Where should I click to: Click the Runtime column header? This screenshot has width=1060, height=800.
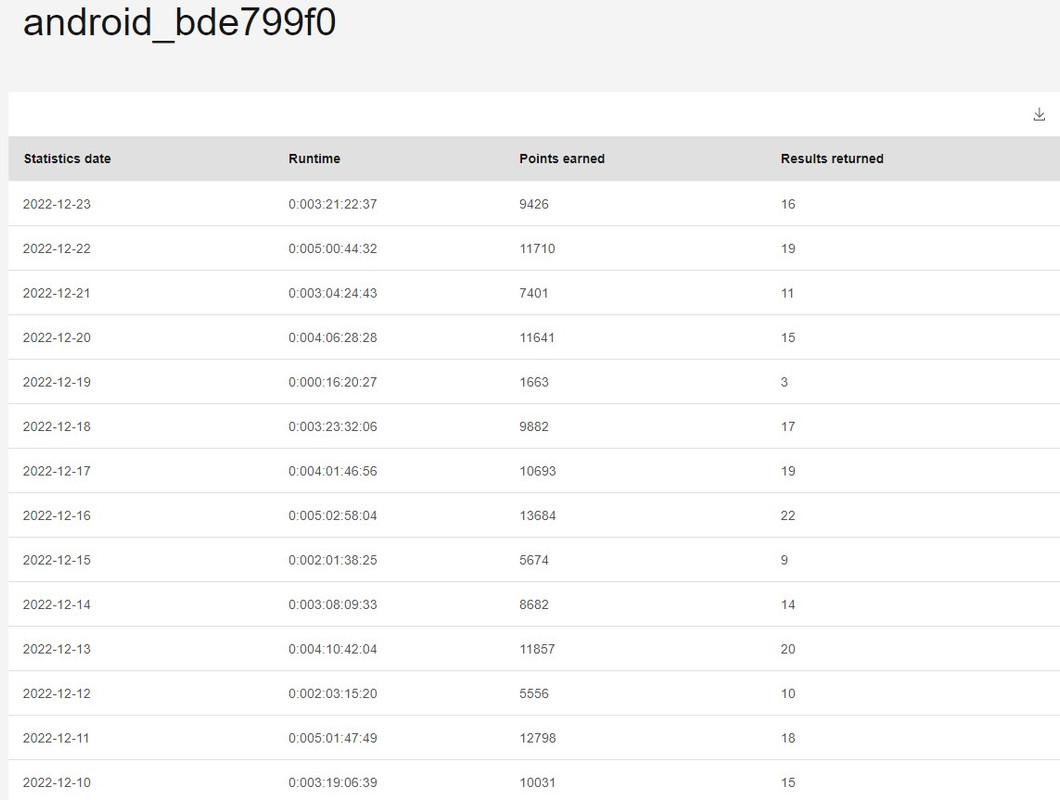pyautogui.click(x=314, y=158)
